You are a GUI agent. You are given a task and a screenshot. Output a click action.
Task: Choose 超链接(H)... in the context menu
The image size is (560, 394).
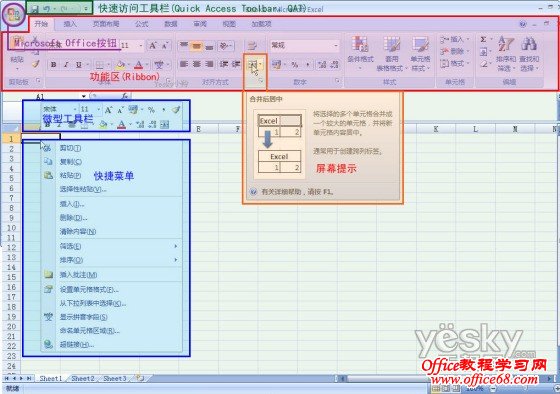tap(111, 344)
